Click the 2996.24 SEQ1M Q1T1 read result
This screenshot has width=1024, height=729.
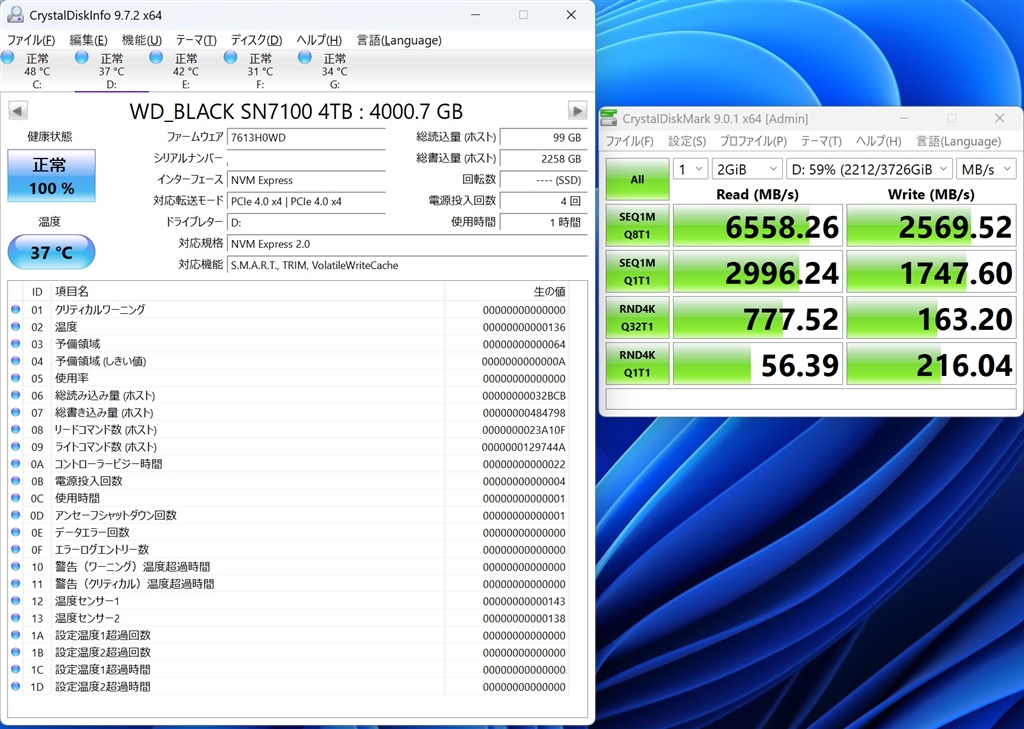(758, 272)
